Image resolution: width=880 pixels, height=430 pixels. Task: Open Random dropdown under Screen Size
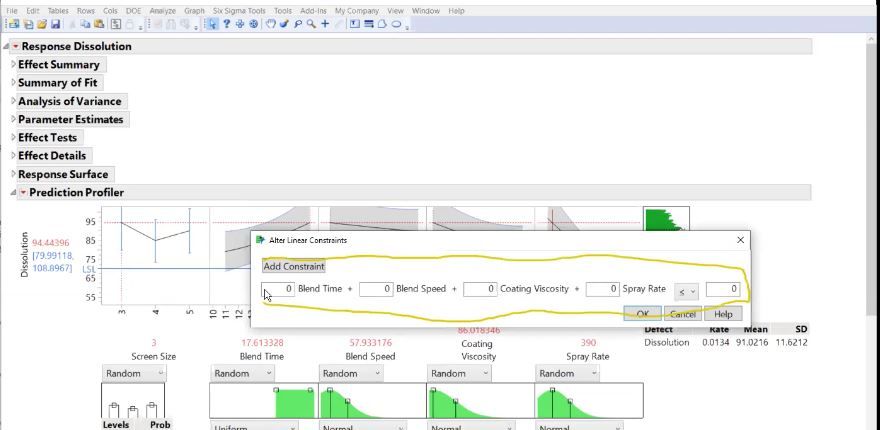coord(134,373)
